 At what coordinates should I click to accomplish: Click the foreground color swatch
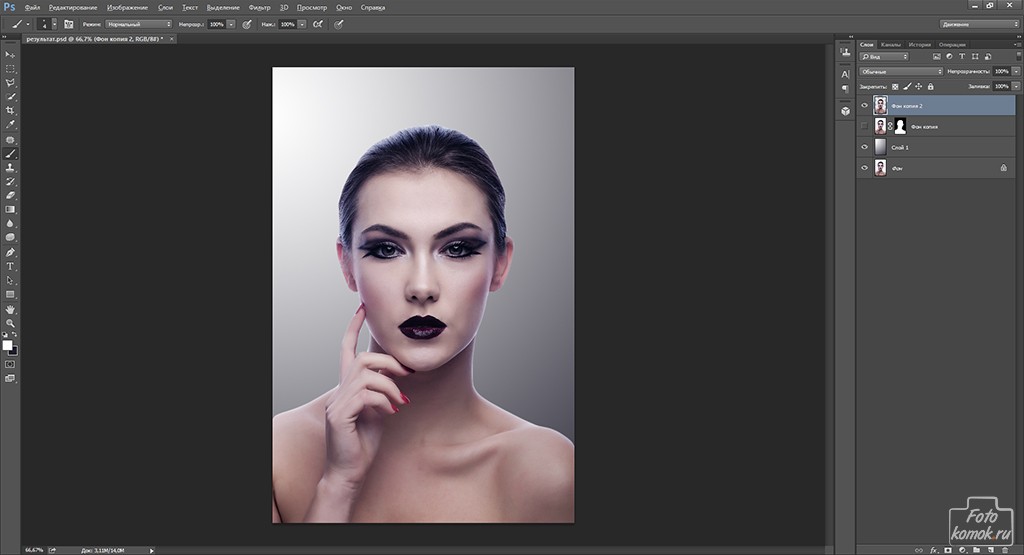(7, 345)
